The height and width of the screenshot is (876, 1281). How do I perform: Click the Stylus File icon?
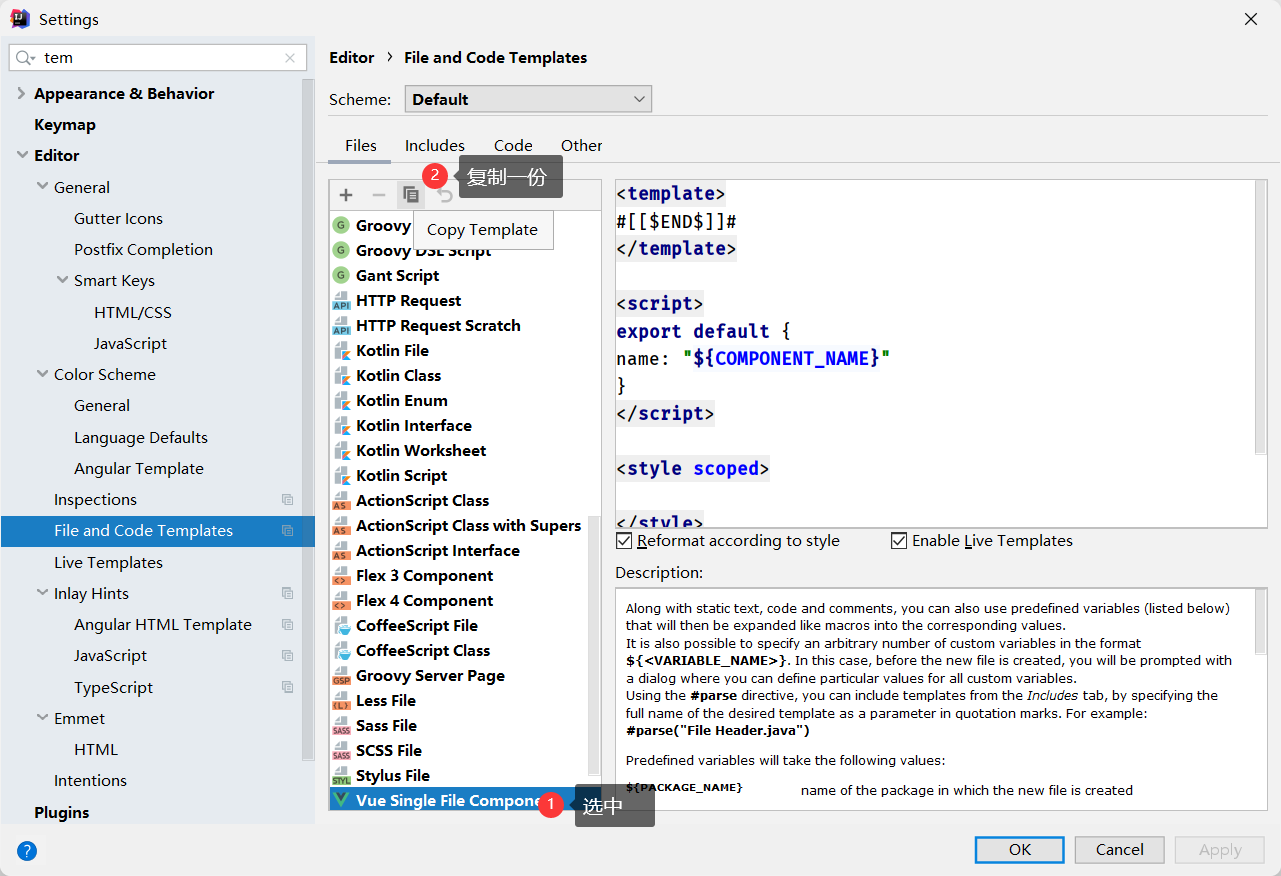coord(341,775)
